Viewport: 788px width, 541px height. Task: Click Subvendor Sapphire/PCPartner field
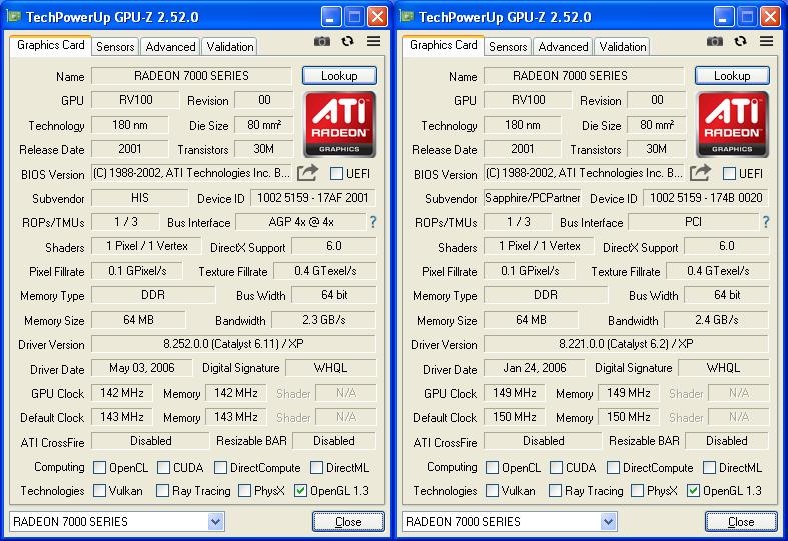533,198
